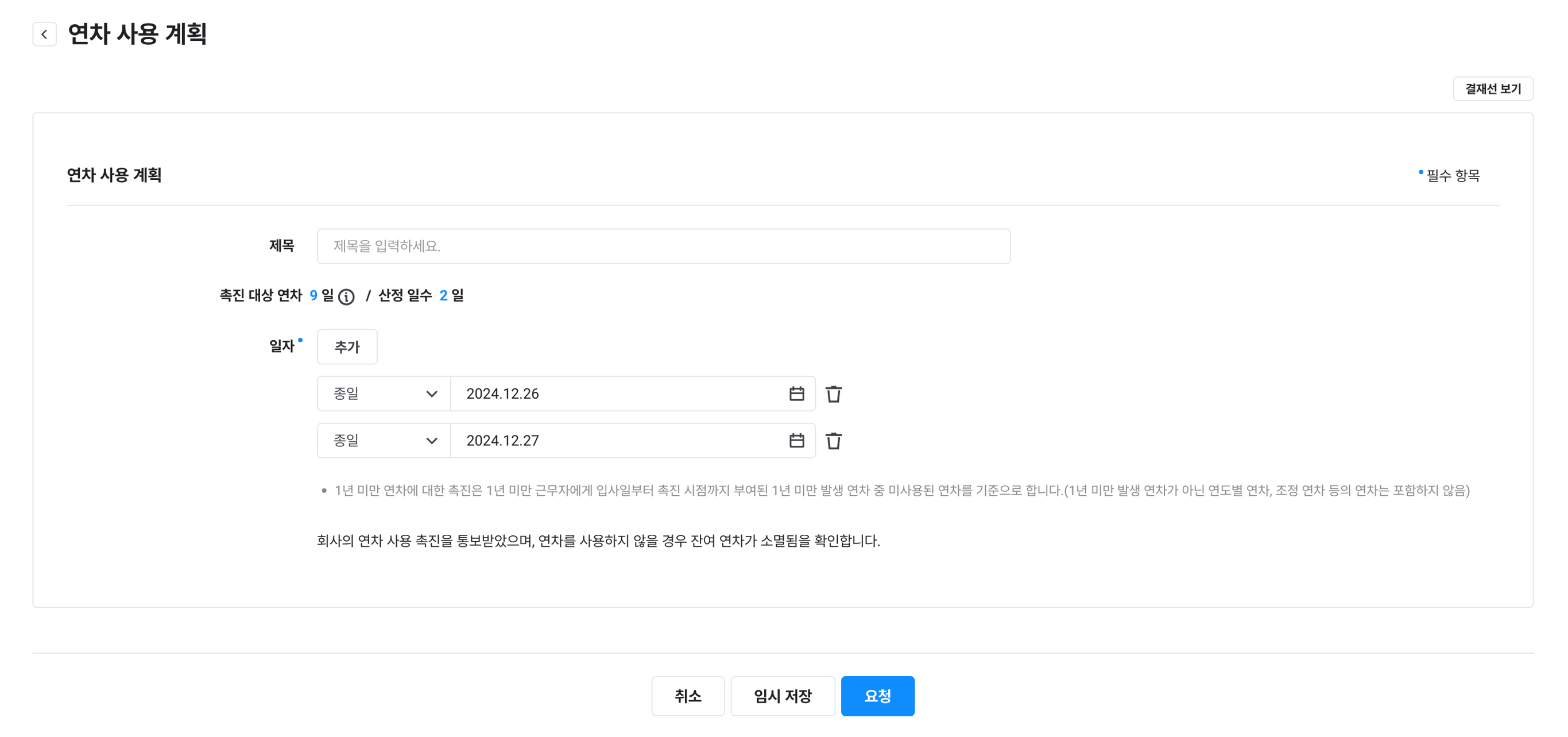The width and height of the screenshot is (1568, 737).
Task: Click the 산정 일수 2 일 value
Action: point(444,295)
